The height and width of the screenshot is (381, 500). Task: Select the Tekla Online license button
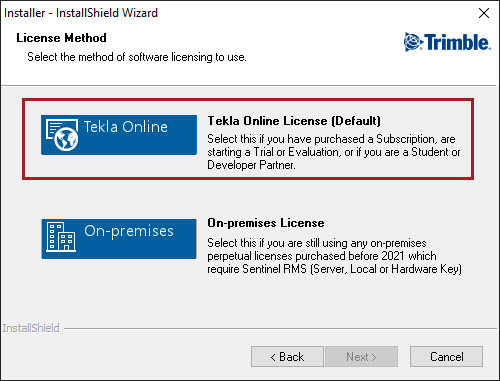(x=119, y=135)
